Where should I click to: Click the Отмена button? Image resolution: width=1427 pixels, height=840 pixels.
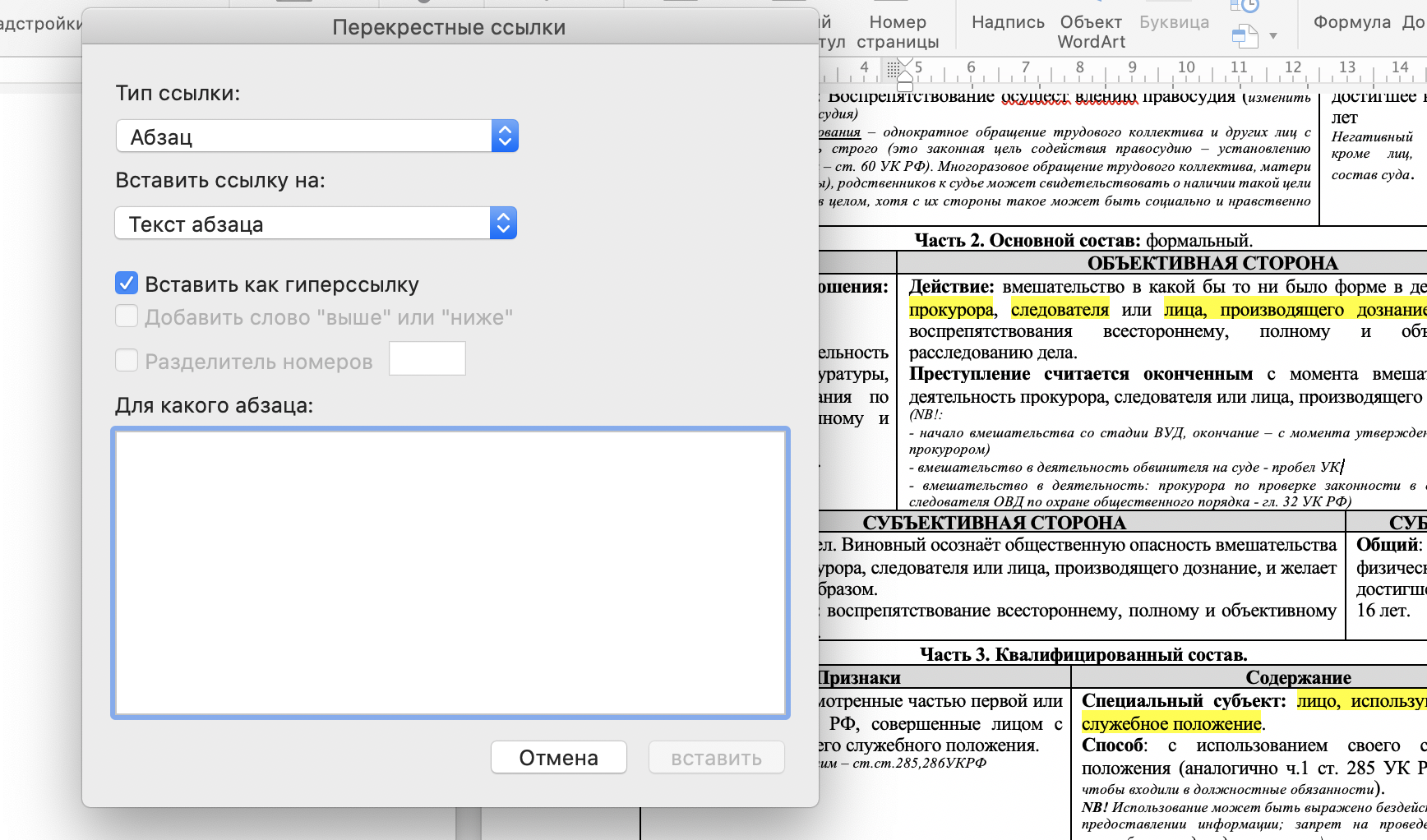tap(559, 757)
